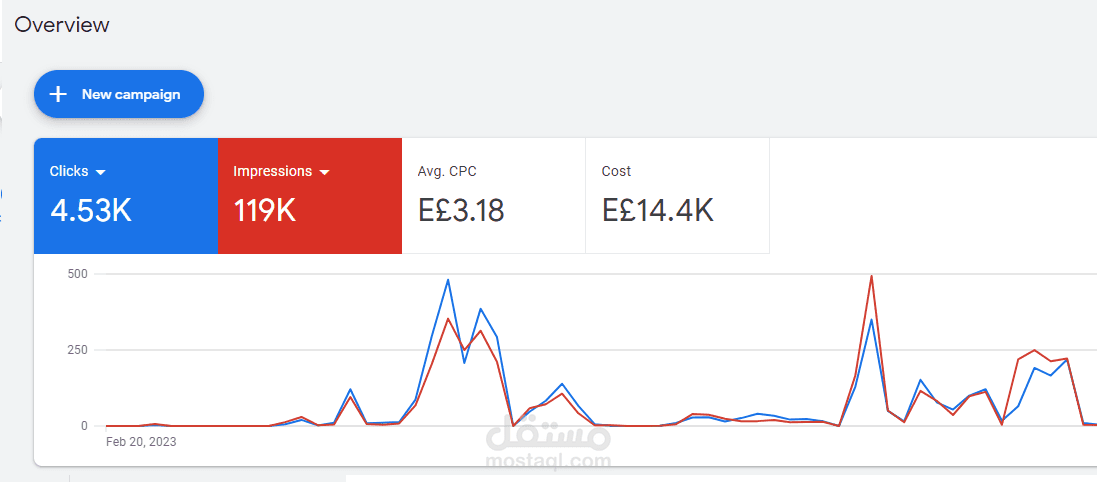This screenshot has width=1097, height=482.
Task: Click the tallest red impressions peak
Action: [x=872, y=277]
